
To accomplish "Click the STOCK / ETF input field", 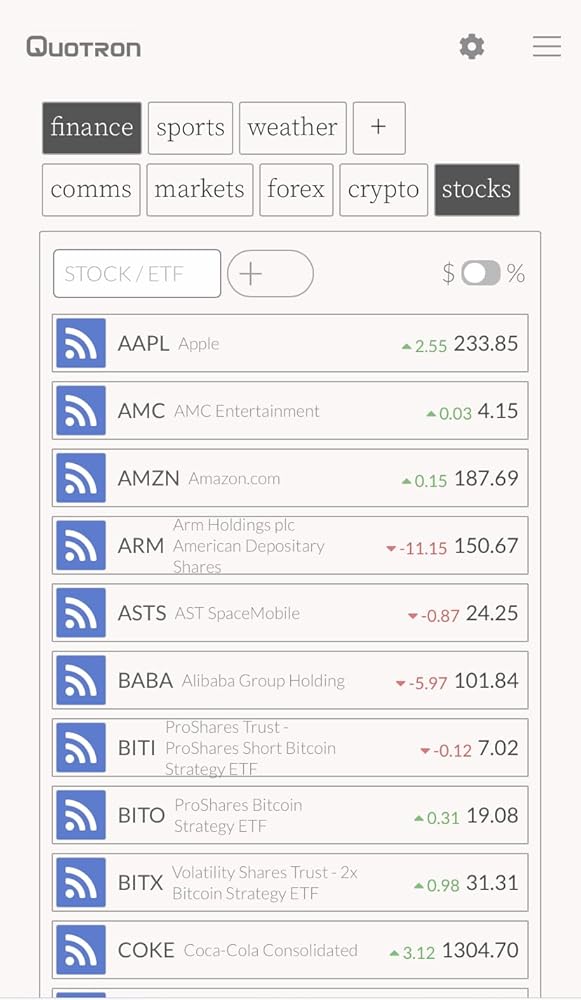I will [137, 274].
